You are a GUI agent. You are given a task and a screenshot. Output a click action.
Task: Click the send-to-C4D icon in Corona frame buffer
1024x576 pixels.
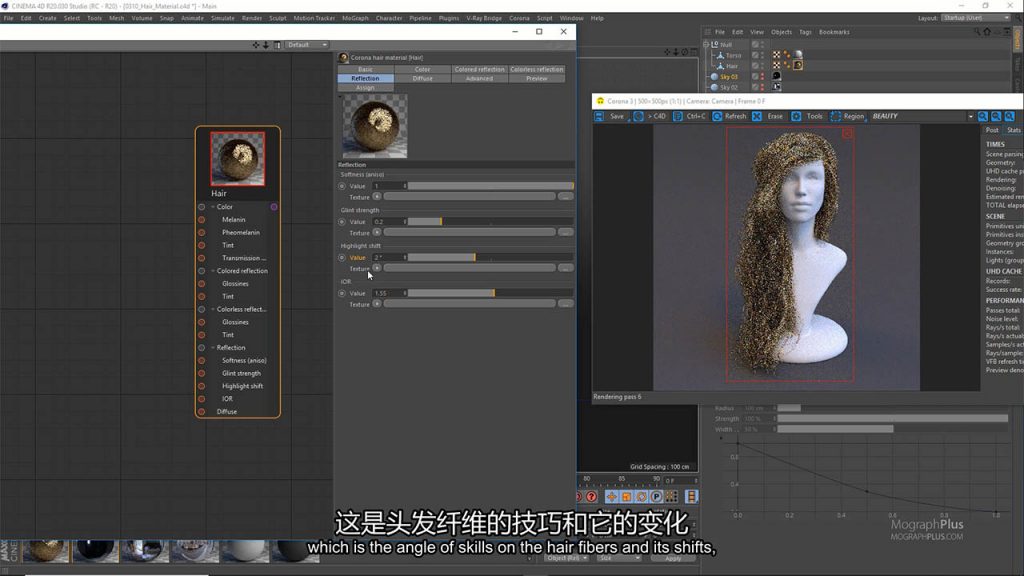638,116
